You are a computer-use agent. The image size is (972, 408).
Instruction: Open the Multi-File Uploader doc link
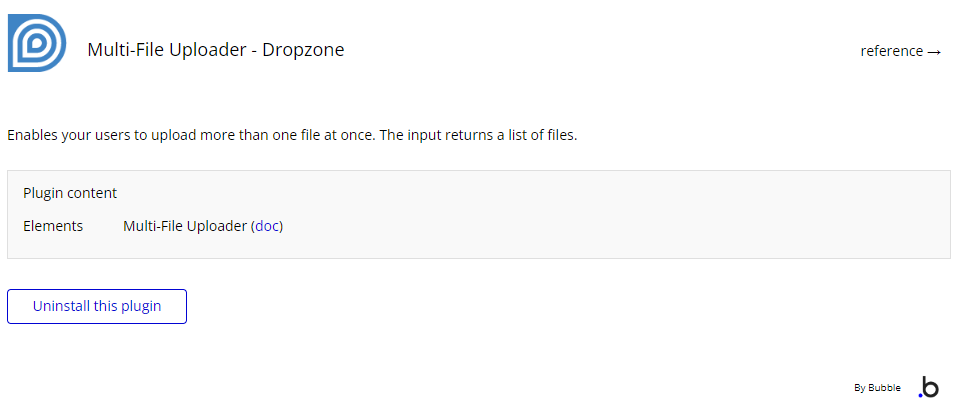(267, 226)
